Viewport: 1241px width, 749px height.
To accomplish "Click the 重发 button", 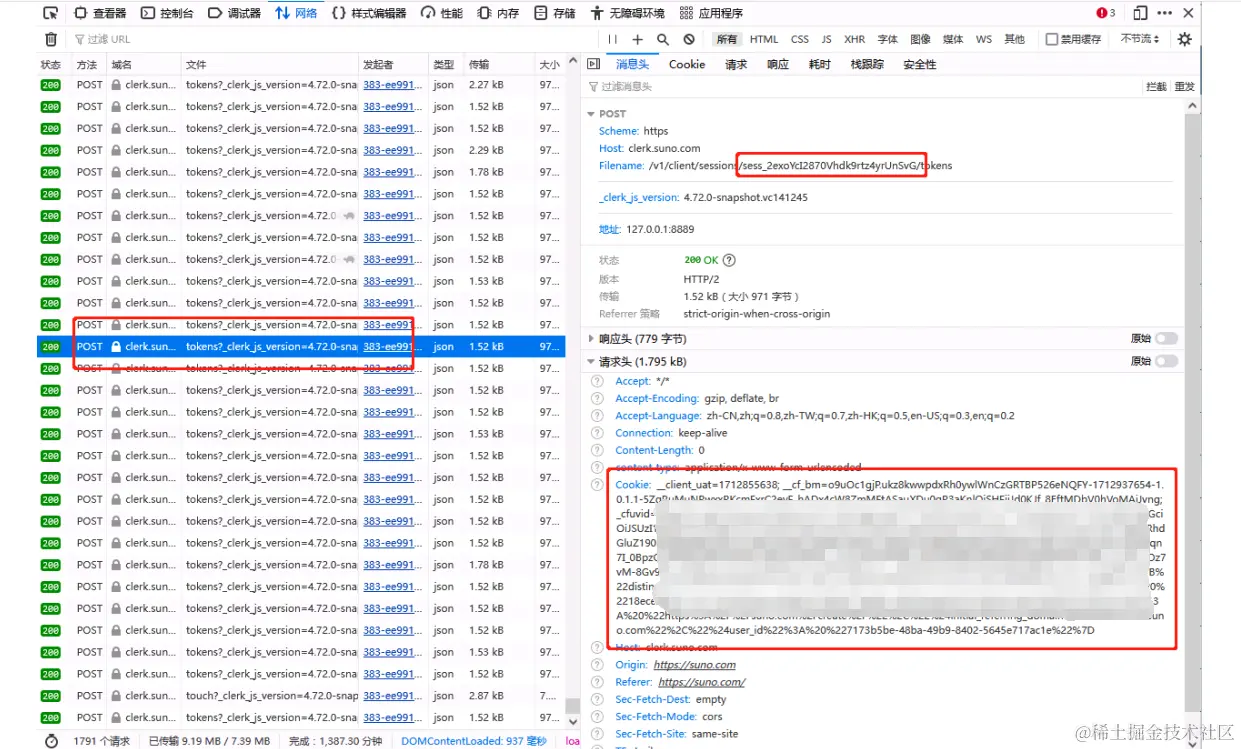I will (1184, 87).
